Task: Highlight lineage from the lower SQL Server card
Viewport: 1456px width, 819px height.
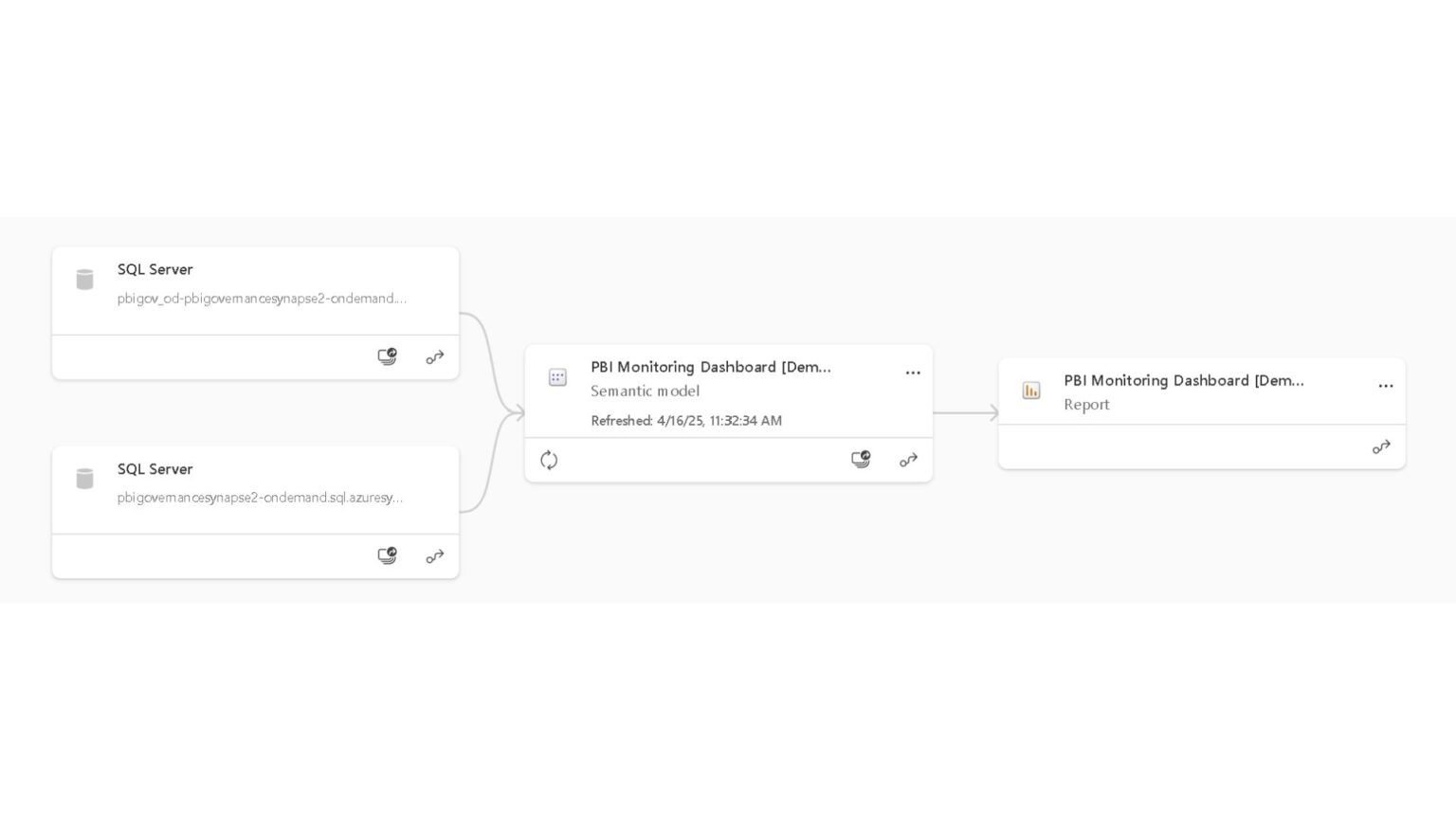Action: click(x=434, y=556)
